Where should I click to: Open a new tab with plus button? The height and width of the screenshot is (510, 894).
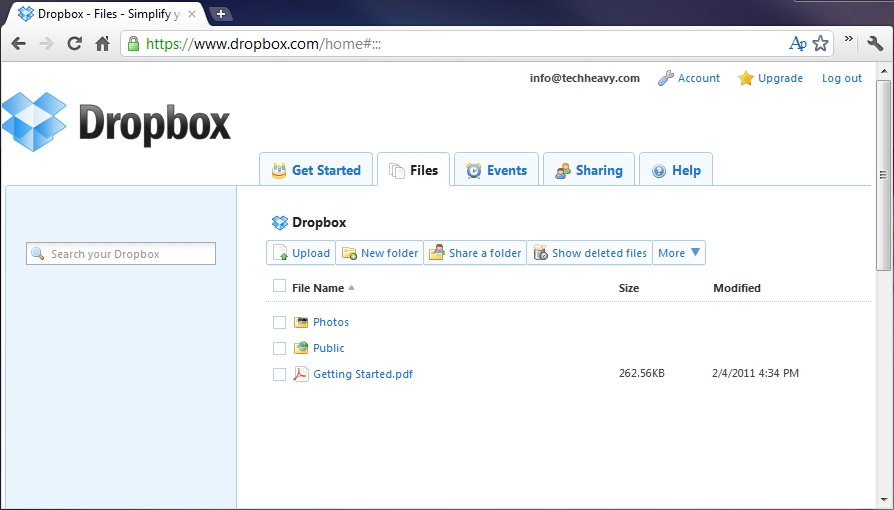tap(221, 14)
